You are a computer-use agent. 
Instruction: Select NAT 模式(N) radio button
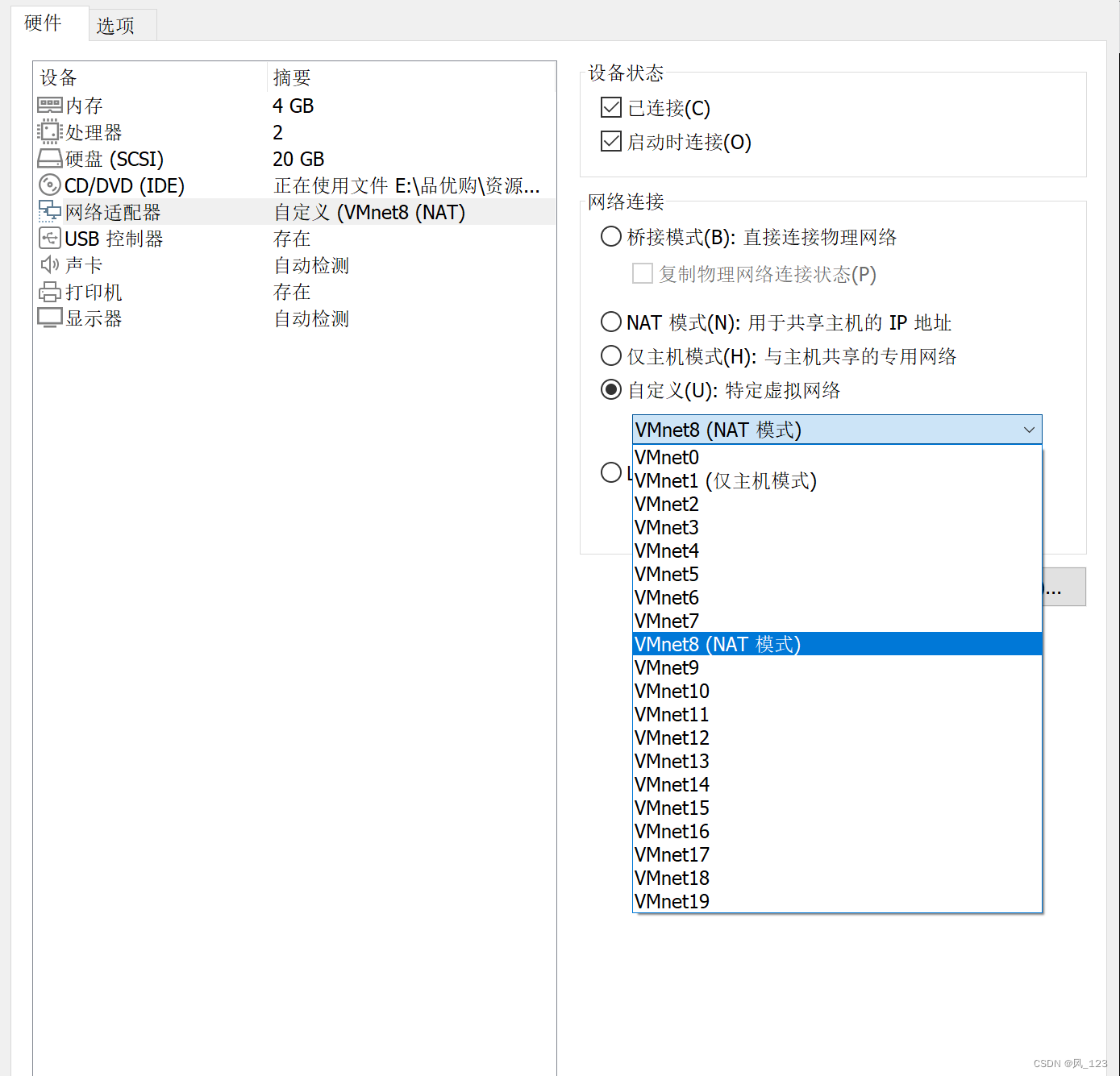pyautogui.click(x=611, y=322)
